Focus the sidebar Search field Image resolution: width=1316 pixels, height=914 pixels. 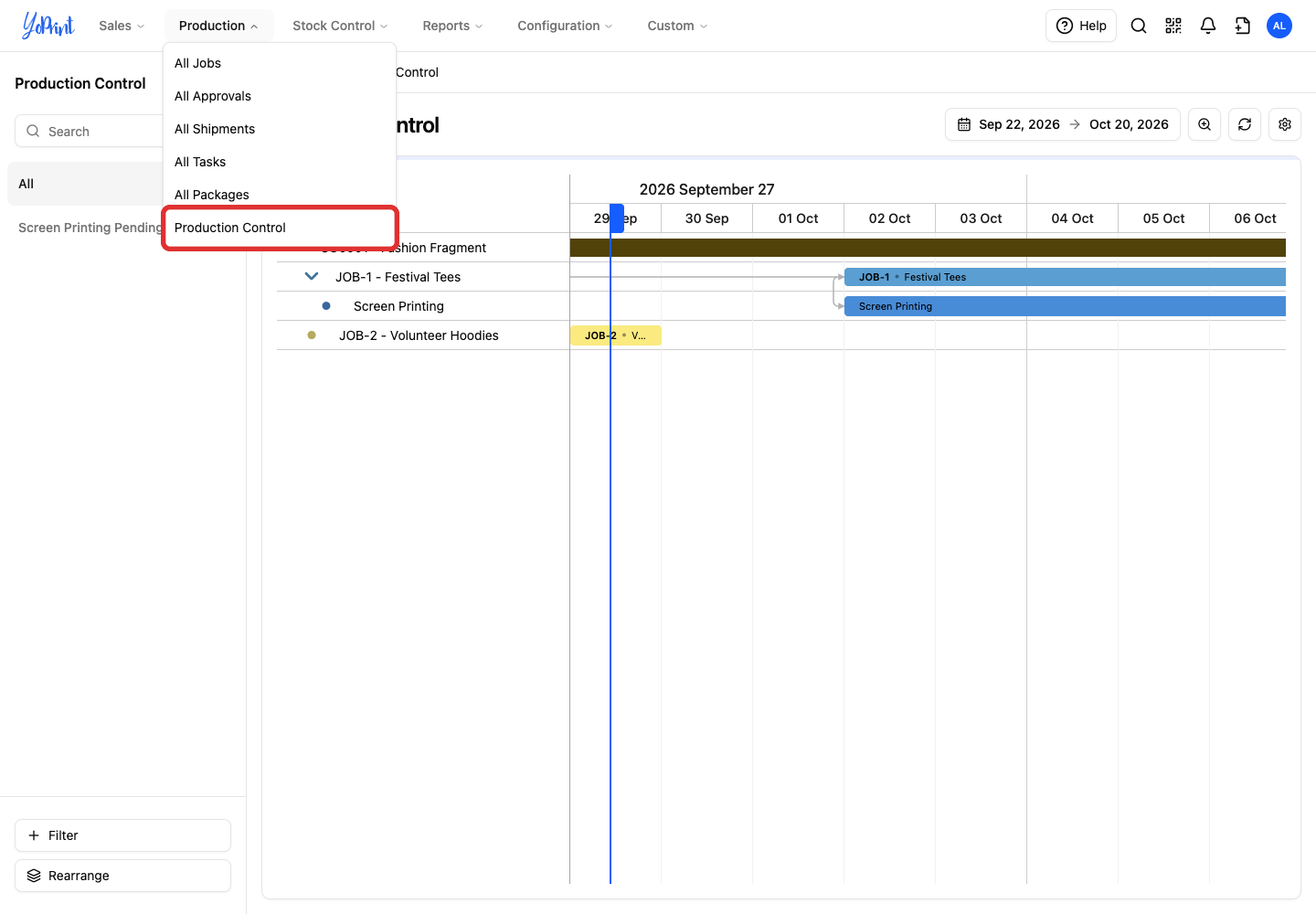point(90,131)
